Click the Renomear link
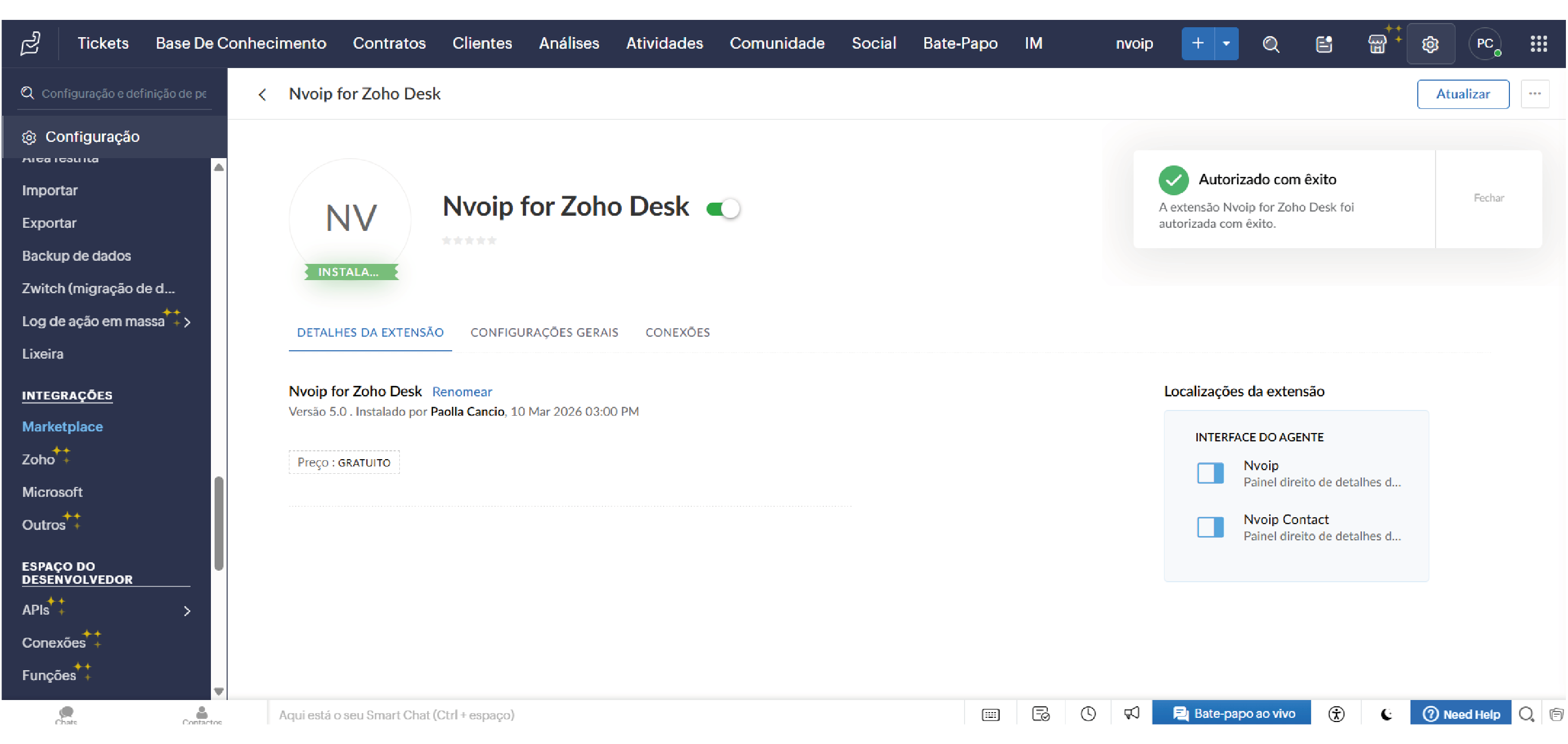 (462, 392)
